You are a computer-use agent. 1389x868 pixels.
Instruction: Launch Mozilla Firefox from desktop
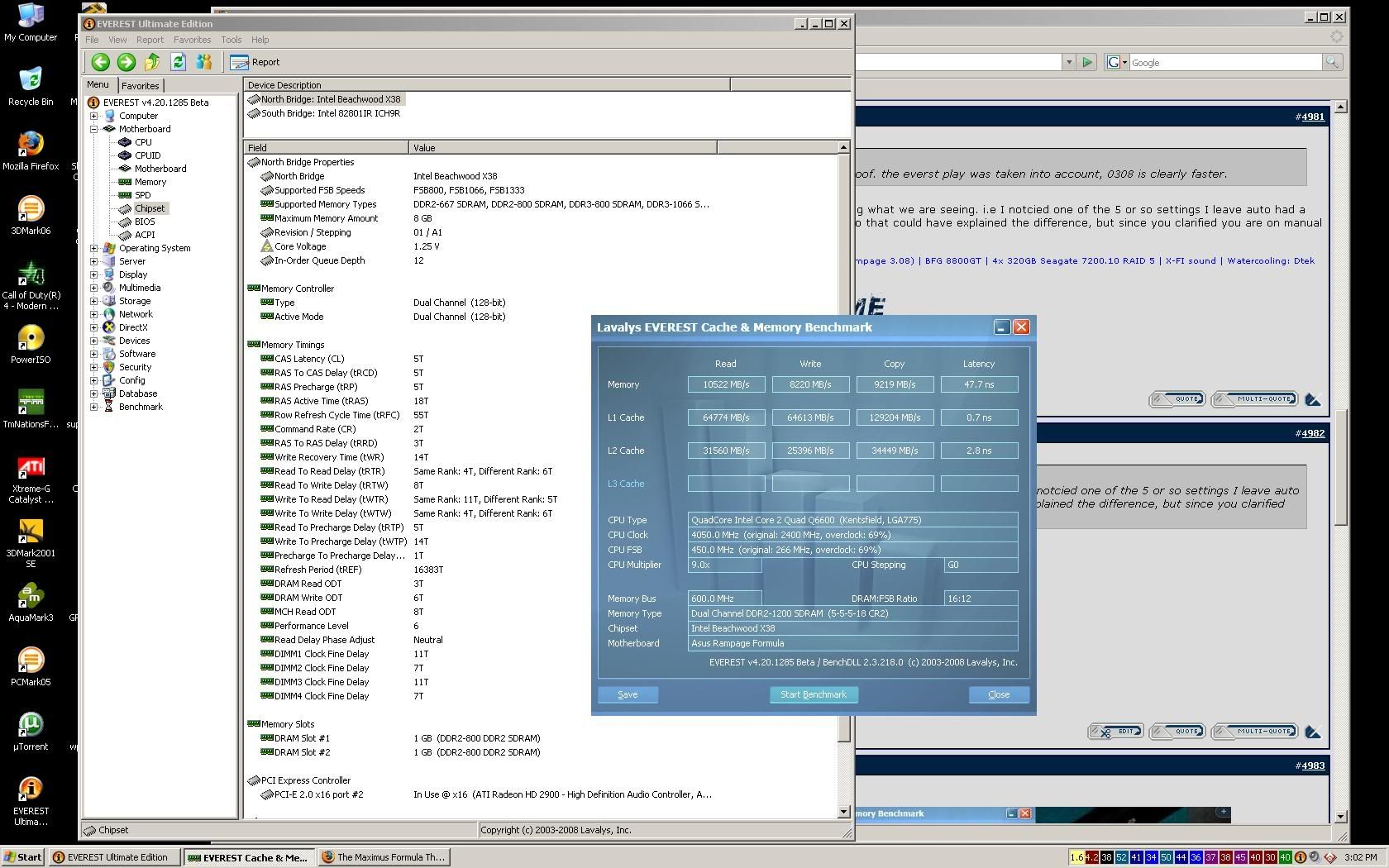tap(31, 150)
